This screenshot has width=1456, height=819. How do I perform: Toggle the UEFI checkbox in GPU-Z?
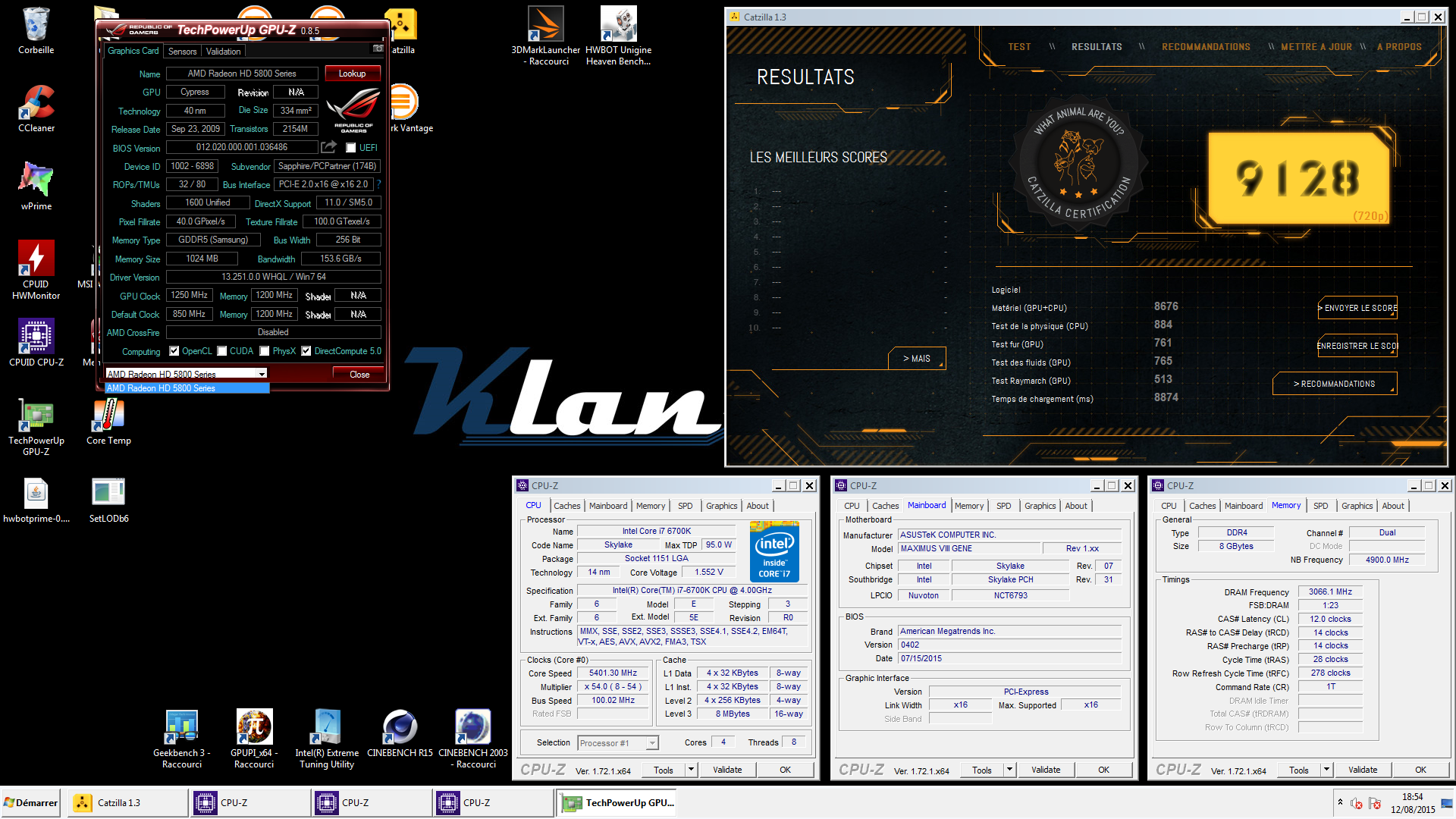(351, 148)
